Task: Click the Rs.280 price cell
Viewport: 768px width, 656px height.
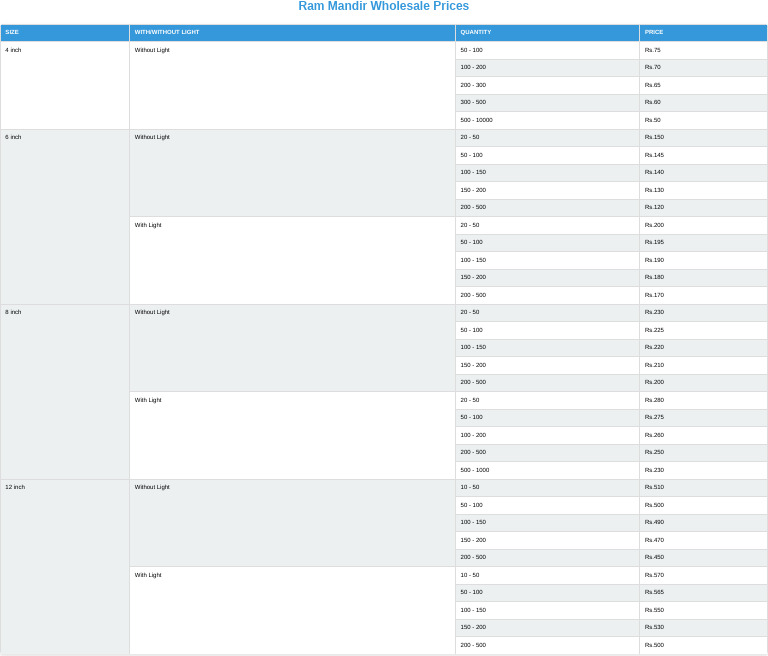Action: (703, 400)
